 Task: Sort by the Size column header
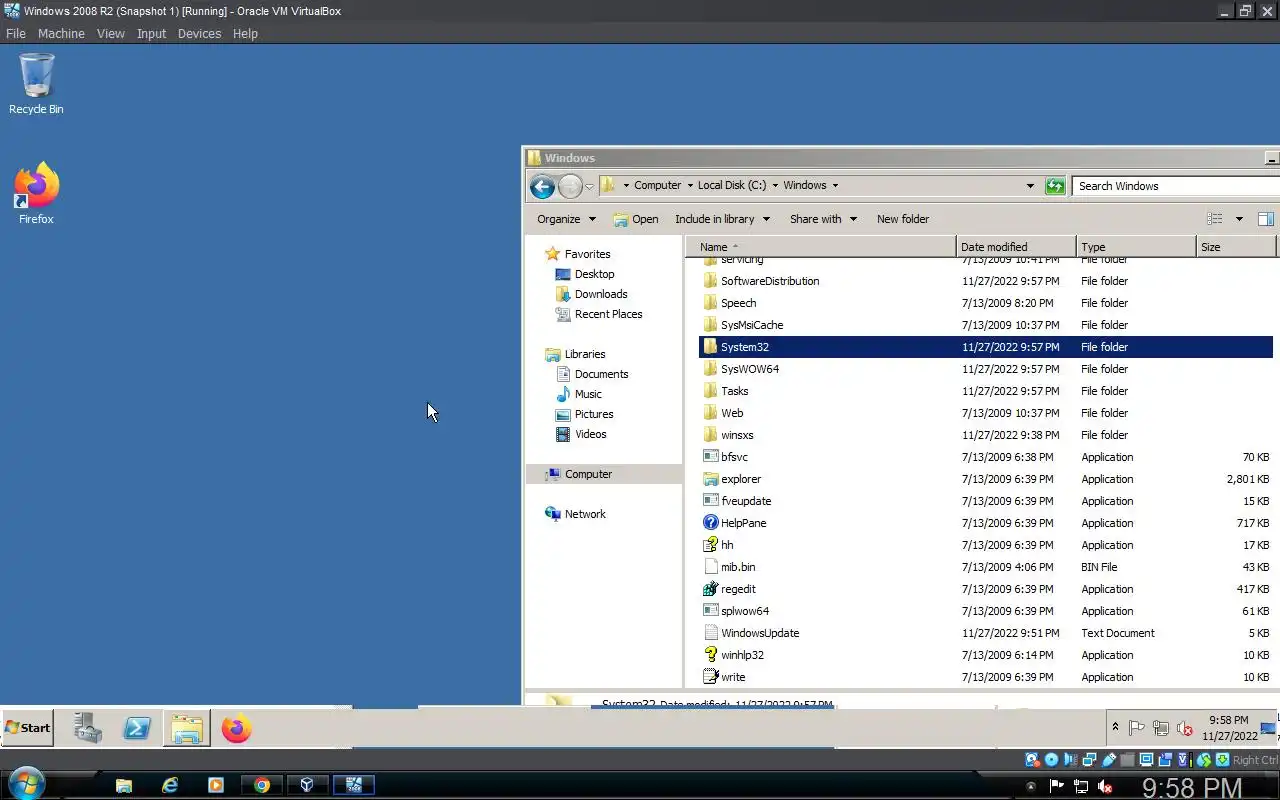click(x=1236, y=247)
